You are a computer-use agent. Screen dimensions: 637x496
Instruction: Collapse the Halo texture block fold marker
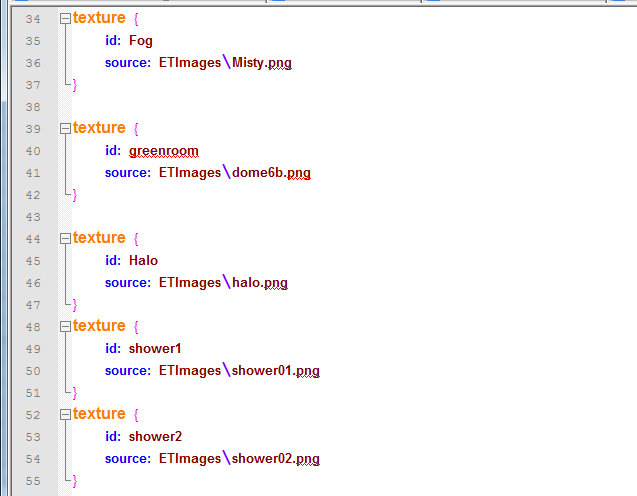click(x=65, y=239)
